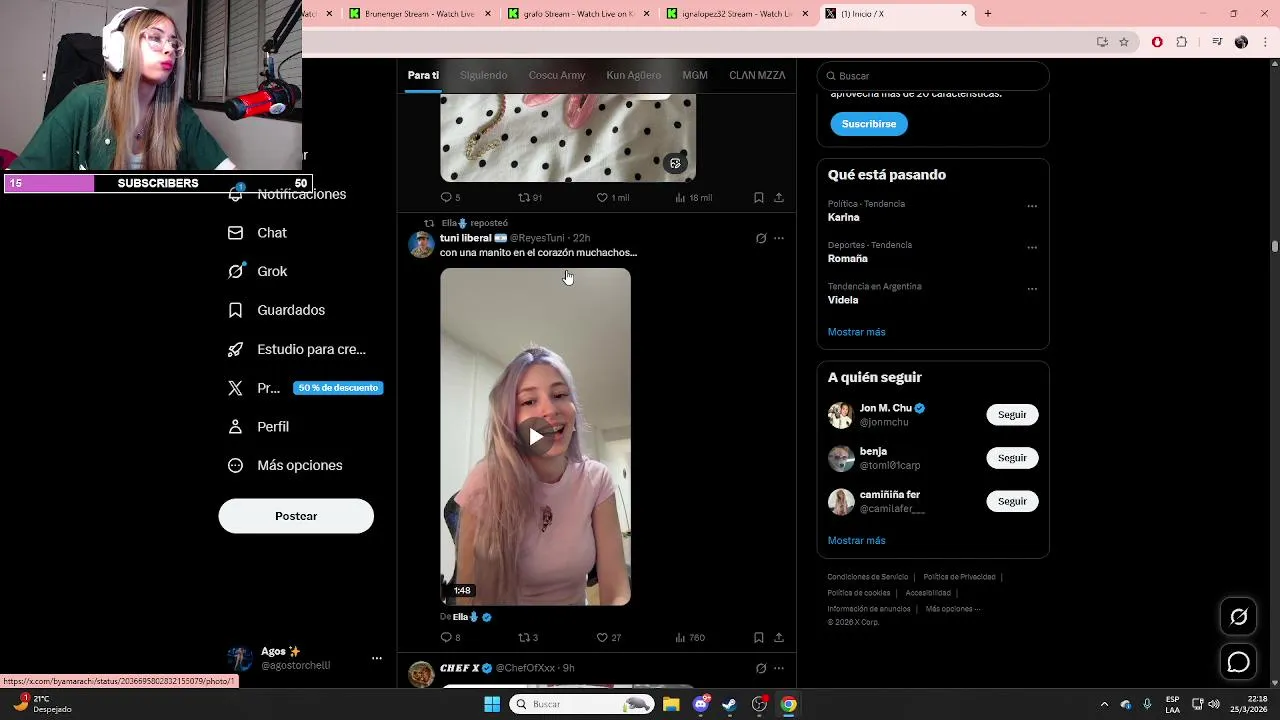This screenshot has height=720, width=1280.
Task: Ask Grok about the tuni liberal post
Action: click(761, 238)
